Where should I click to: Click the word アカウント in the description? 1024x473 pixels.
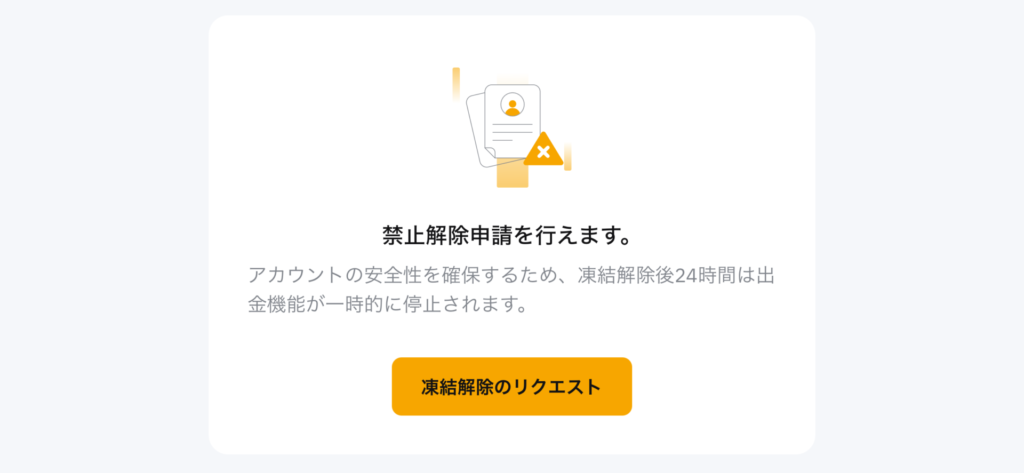click(x=295, y=275)
